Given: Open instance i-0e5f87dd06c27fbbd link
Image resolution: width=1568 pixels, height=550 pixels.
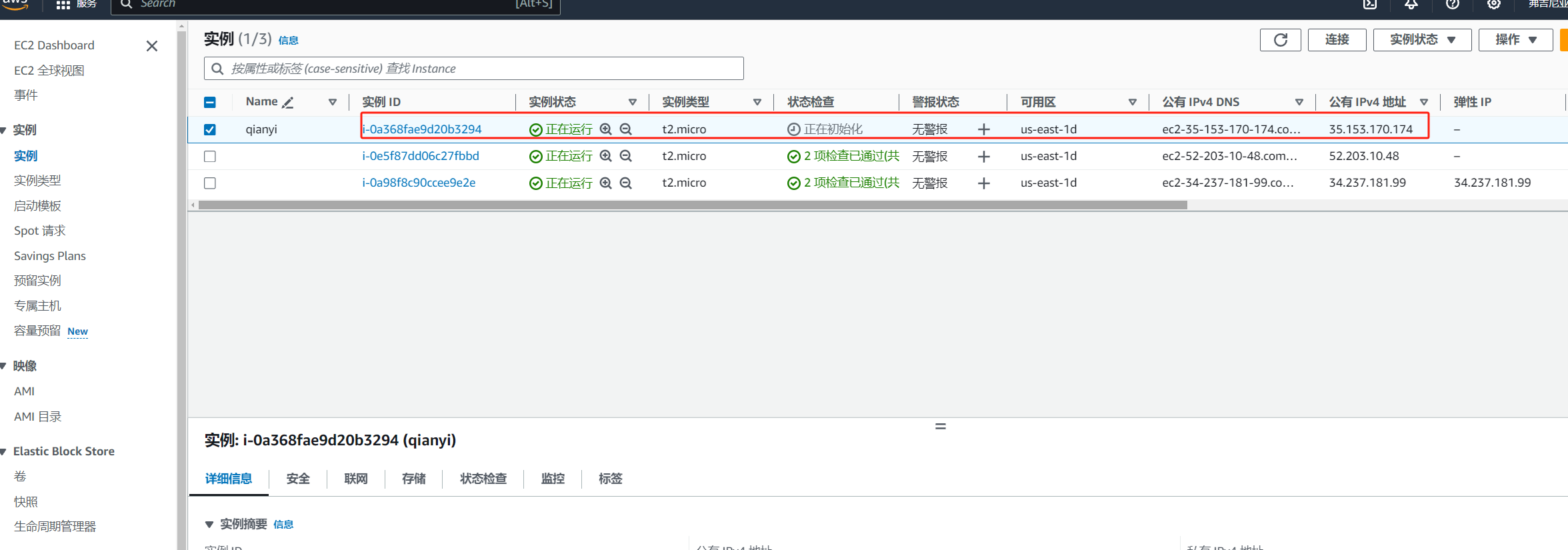Looking at the screenshot, I should click(421, 156).
